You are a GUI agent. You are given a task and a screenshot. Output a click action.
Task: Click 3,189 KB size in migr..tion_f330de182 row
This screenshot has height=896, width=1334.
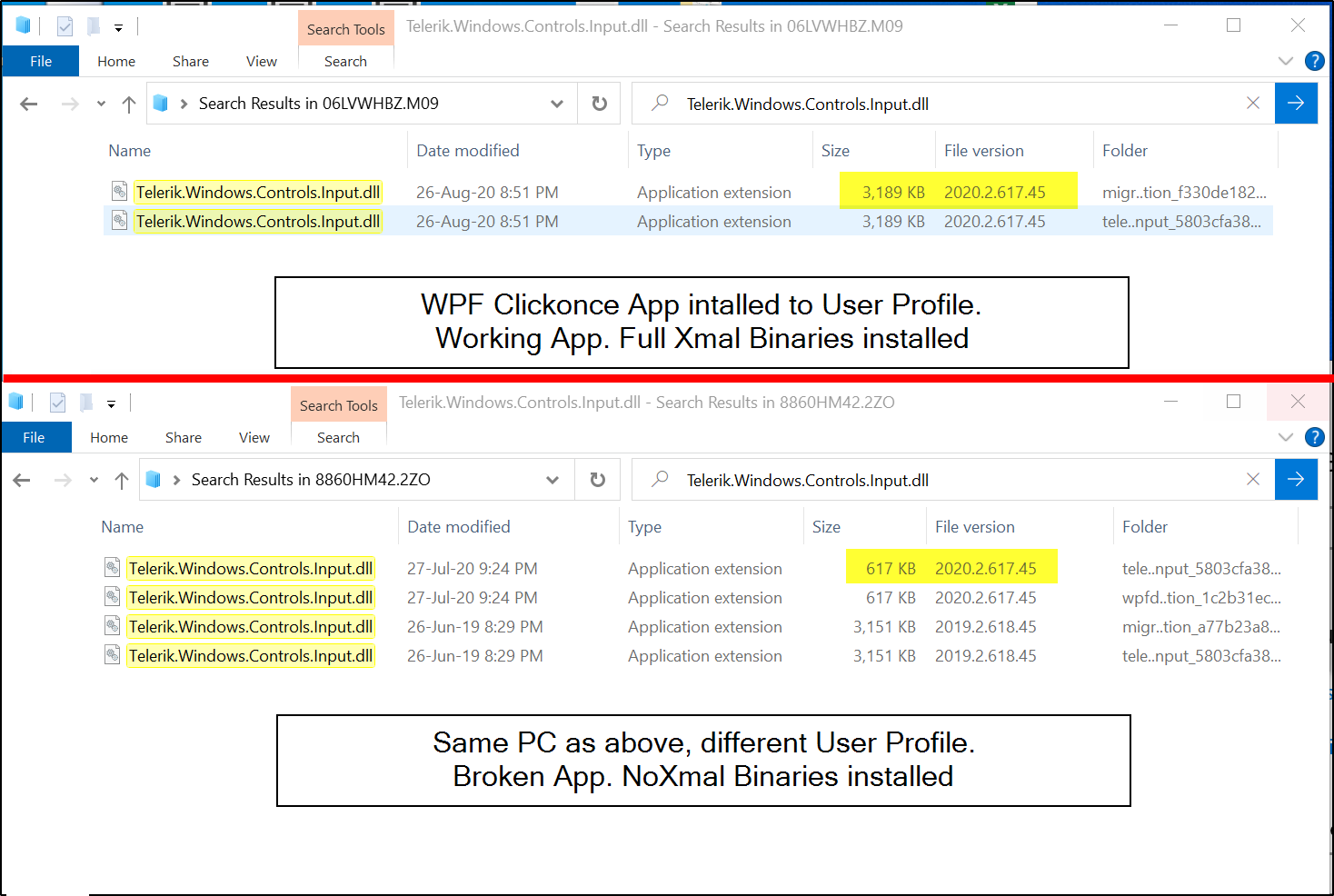tap(893, 193)
